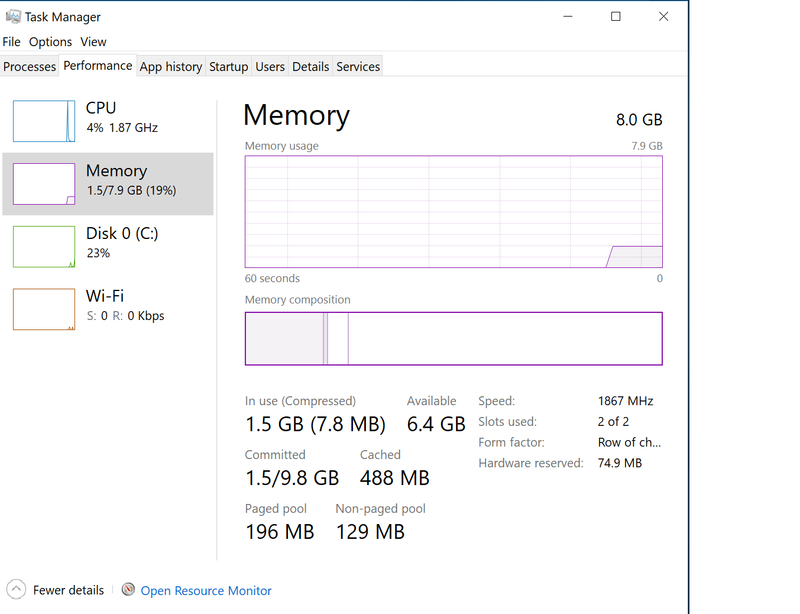
Task: Click the Memory composition bar
Action: [453, 339]
